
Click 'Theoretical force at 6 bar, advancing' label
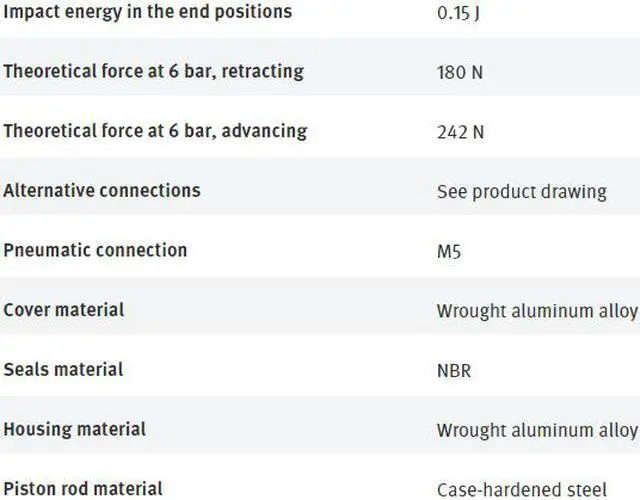[155, 131]
